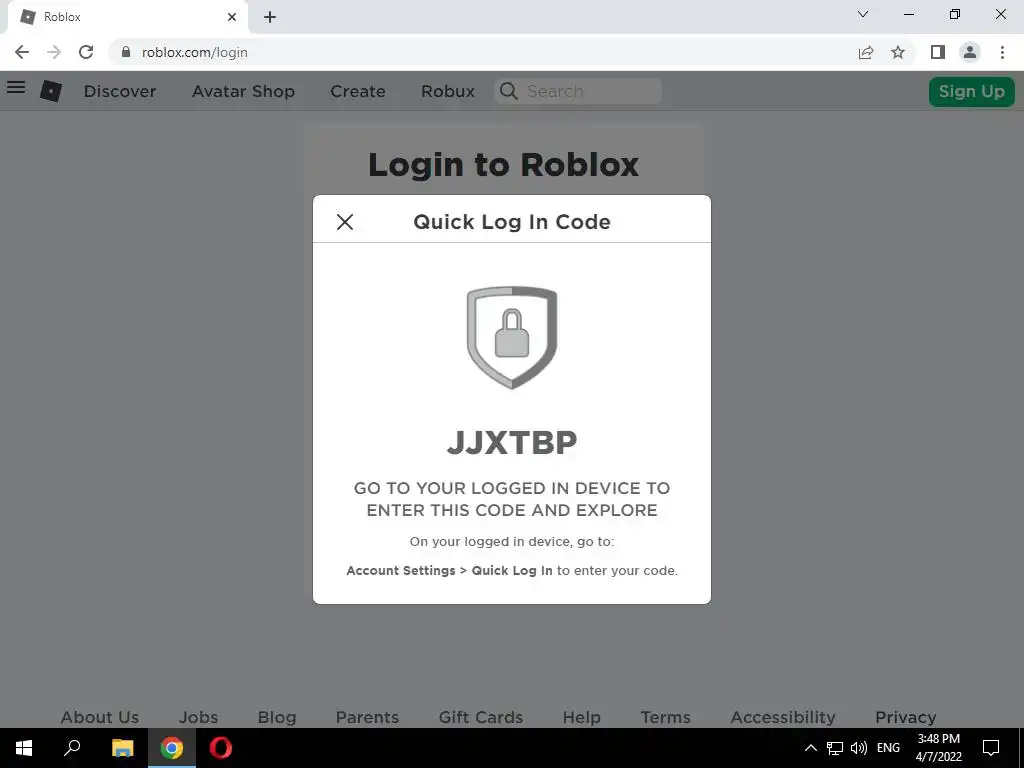Open the Roblox hamburger menu
The image size is (1024, 768).
coord(16,87)
